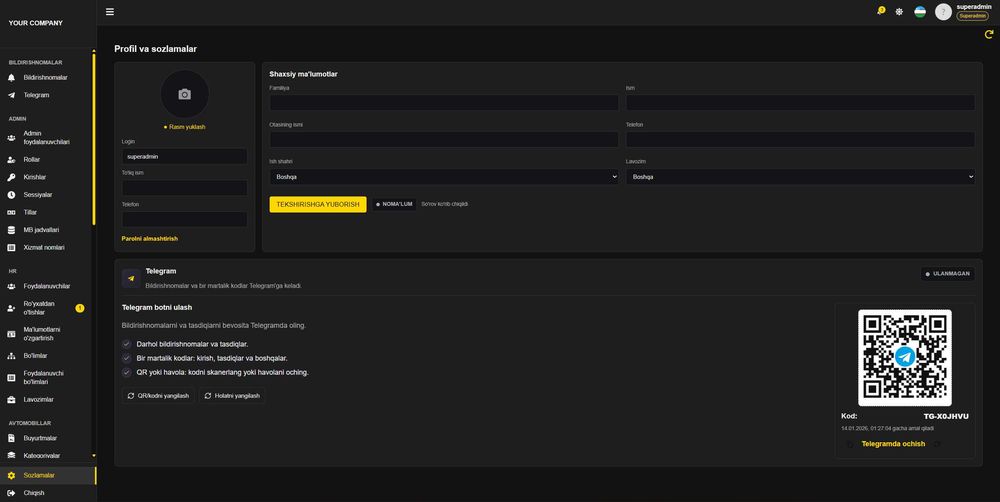This screenshot has height=502, width=1000.
Task: Click the Admin foydalanuvchilari group icon
Action: point(11,138)
